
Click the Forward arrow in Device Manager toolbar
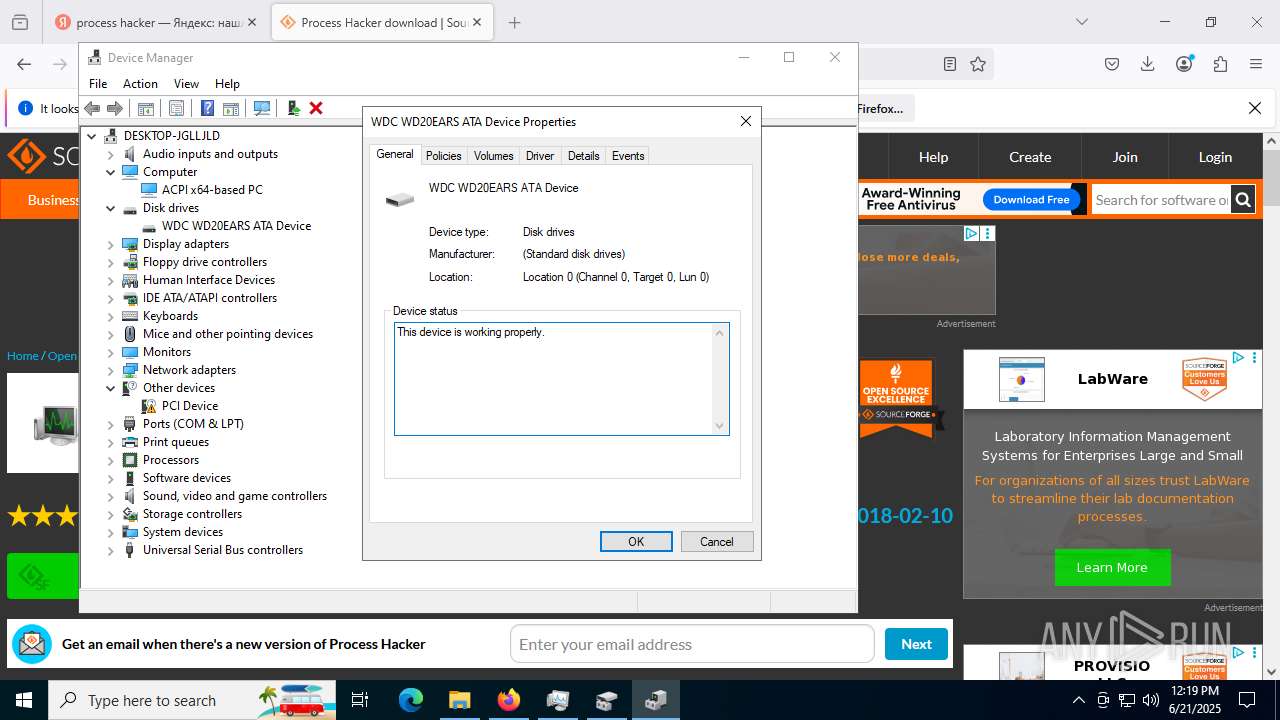pyautogui.click(x=115, y=108)
